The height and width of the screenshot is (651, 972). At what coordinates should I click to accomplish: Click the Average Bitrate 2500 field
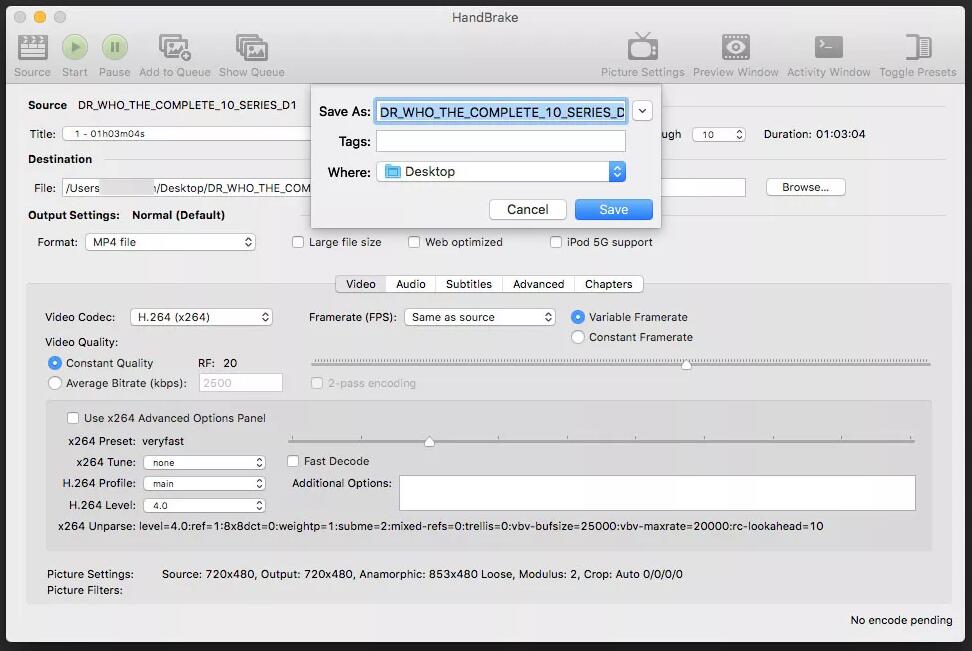click(241, 383)
